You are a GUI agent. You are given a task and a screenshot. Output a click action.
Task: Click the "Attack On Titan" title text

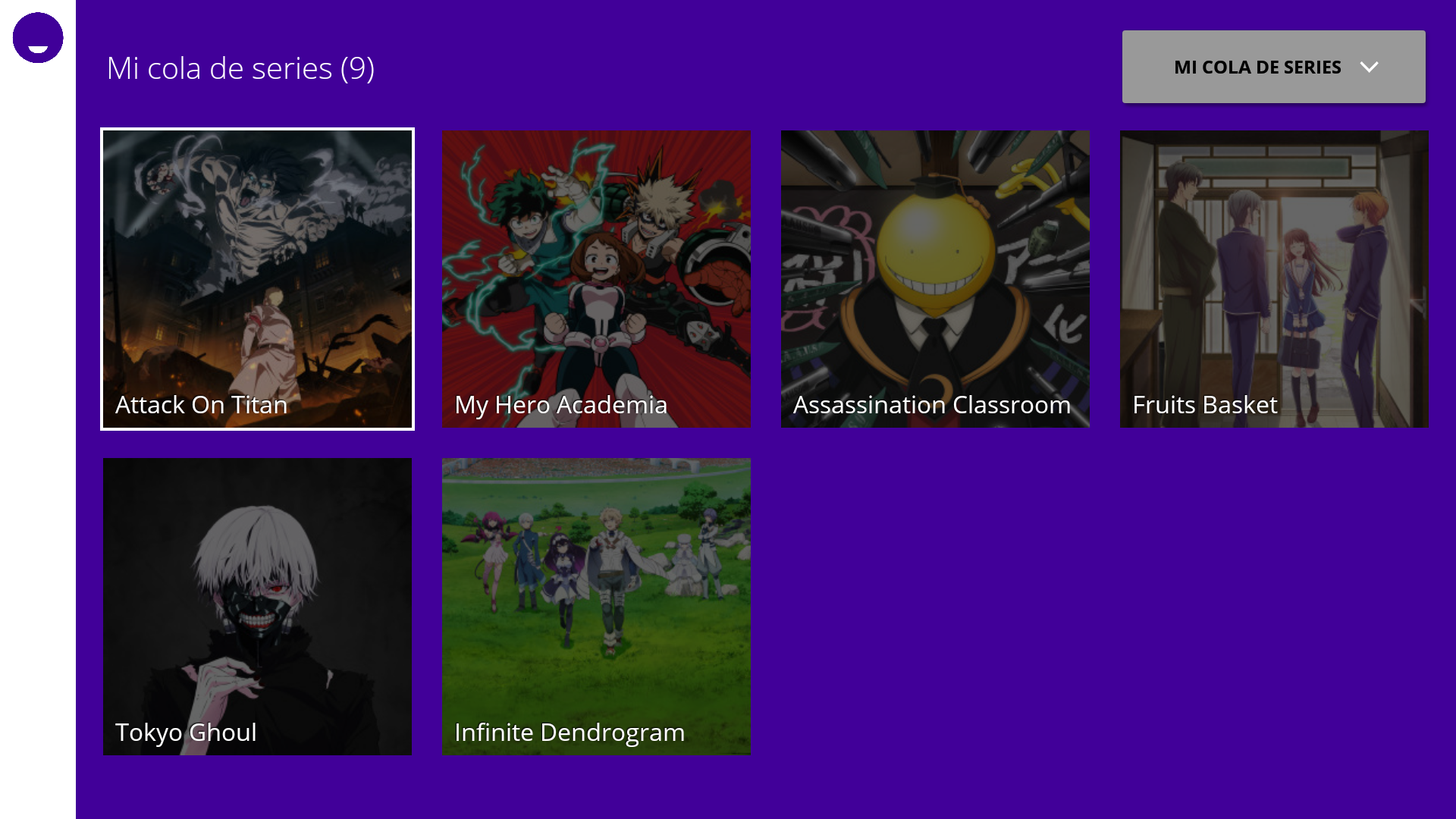coord(201,405)
